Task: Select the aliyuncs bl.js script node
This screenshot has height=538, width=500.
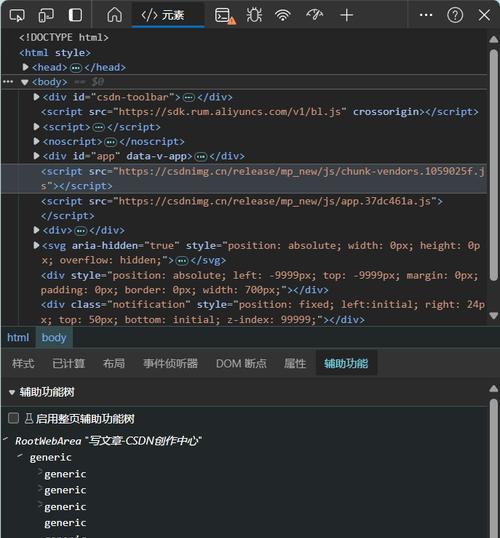Action: click(x=260, y=112)
